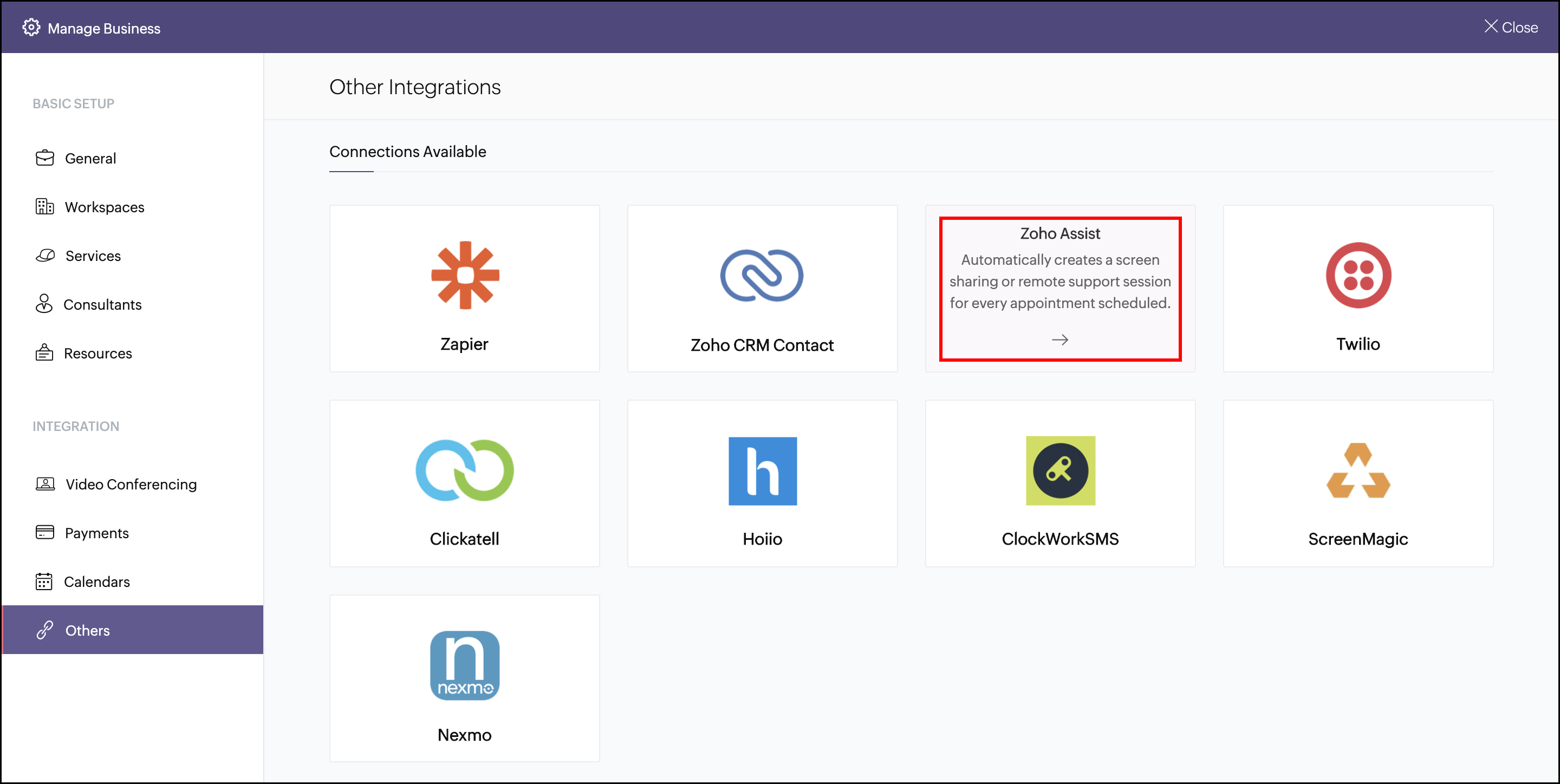Toggle the Resources sidebar option
The image size is (1560, 784).
[96, 353]
